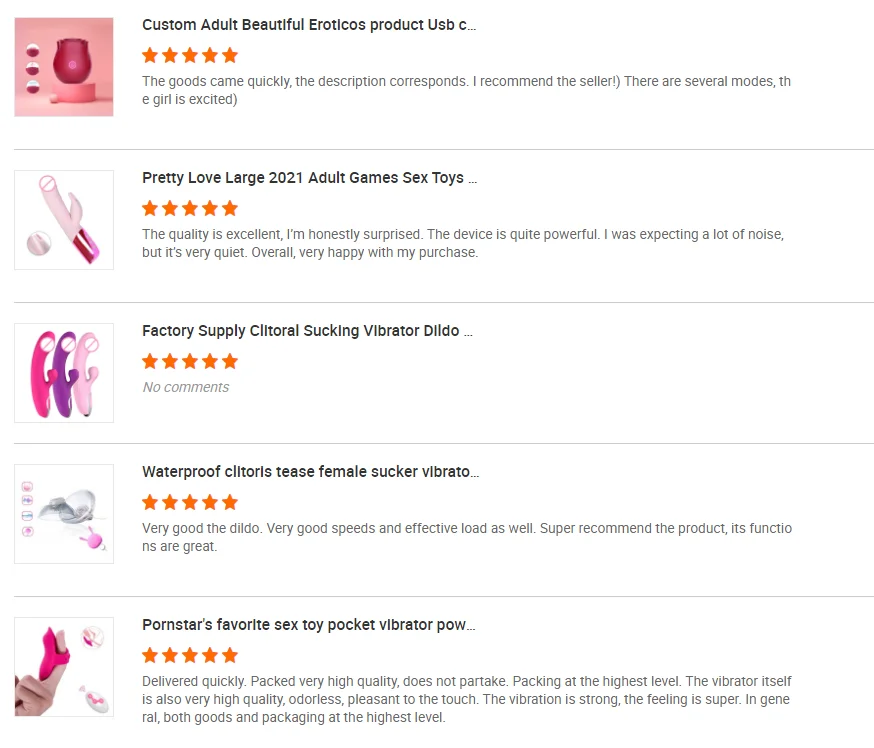Click the star rating under the "Custom Adult Beautiful" title
Screen dimensions: 874x748
coord(190,55)
